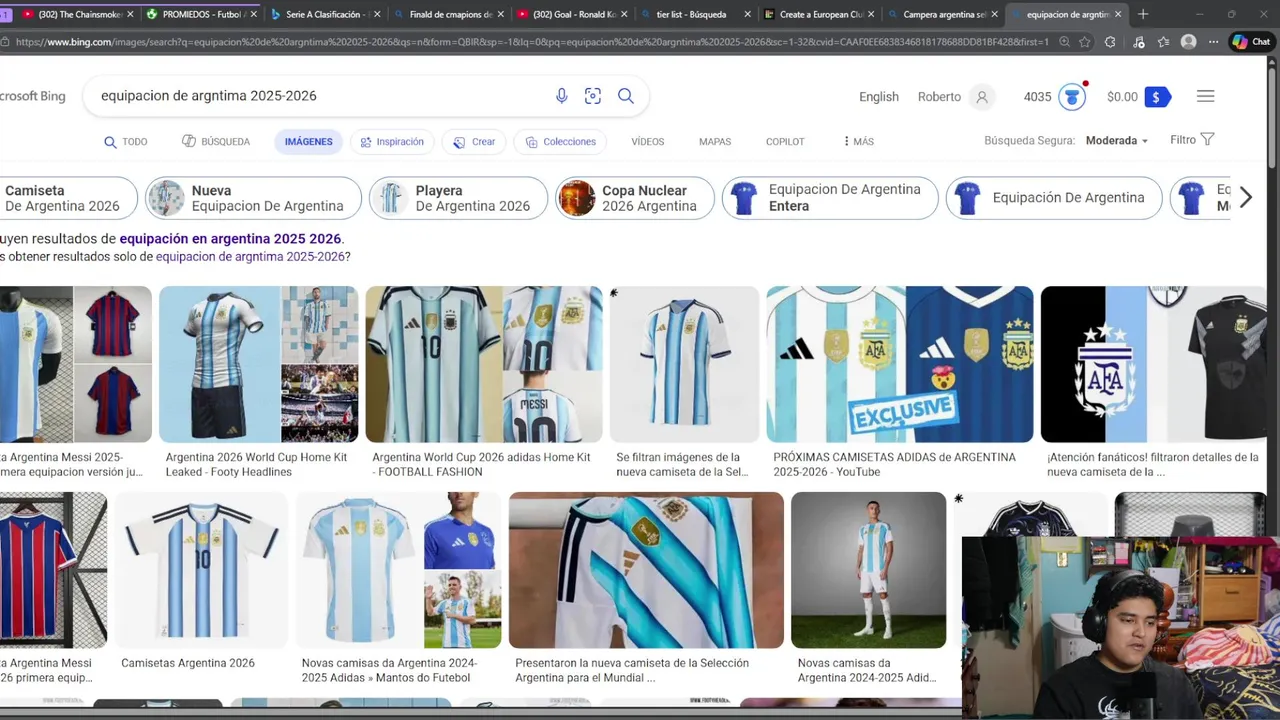Open the favorites list icon
This screenshot has width=1280, height=720.
coord(1163,42)
